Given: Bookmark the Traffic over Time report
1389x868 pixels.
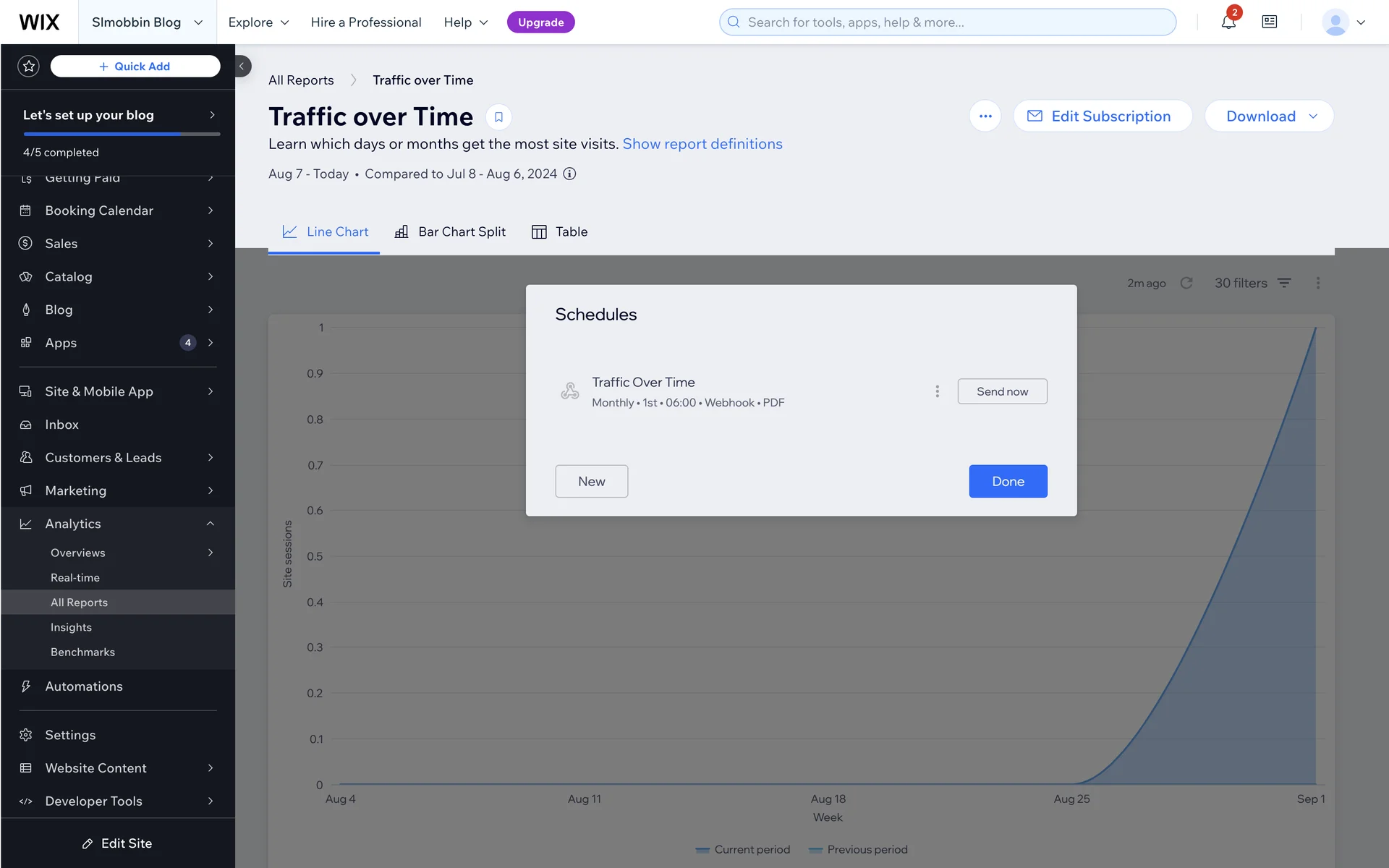Looking at the screenshot, I should pos(498,117).
